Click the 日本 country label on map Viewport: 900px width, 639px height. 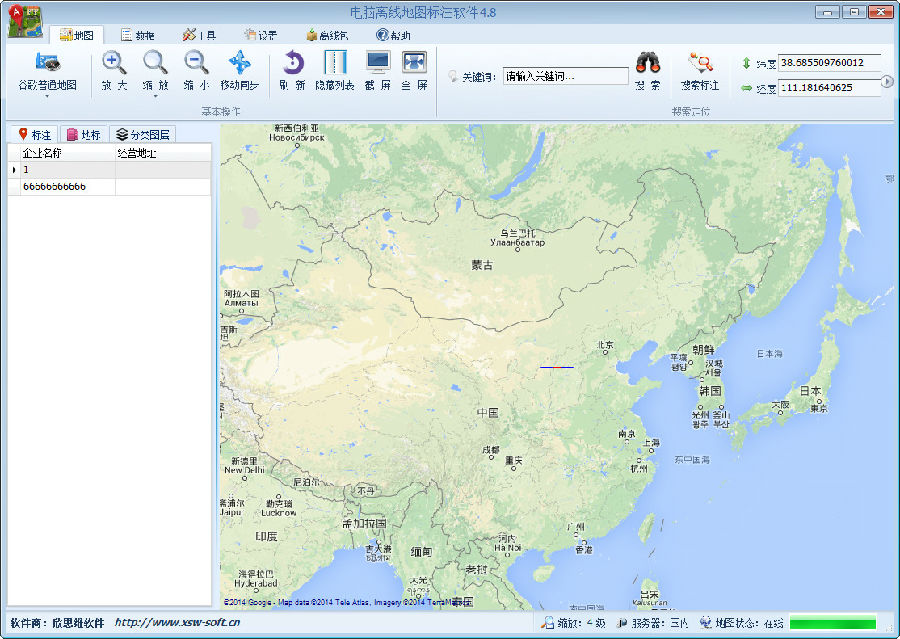pos(810,390)
